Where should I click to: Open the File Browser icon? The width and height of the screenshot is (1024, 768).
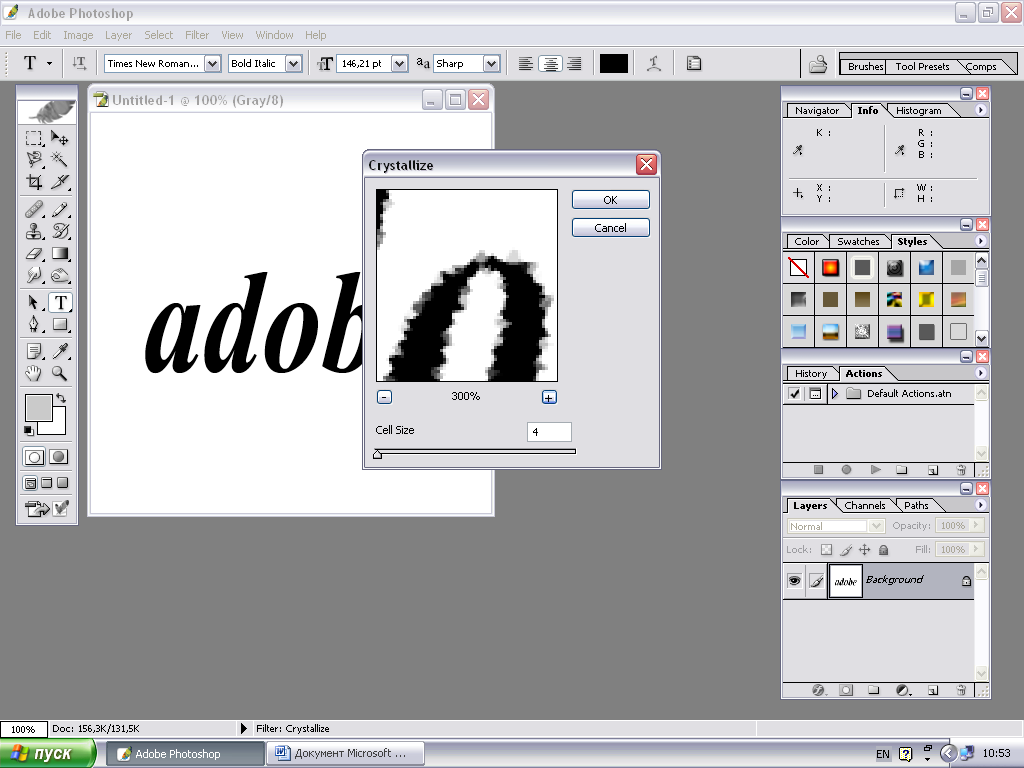818,64
